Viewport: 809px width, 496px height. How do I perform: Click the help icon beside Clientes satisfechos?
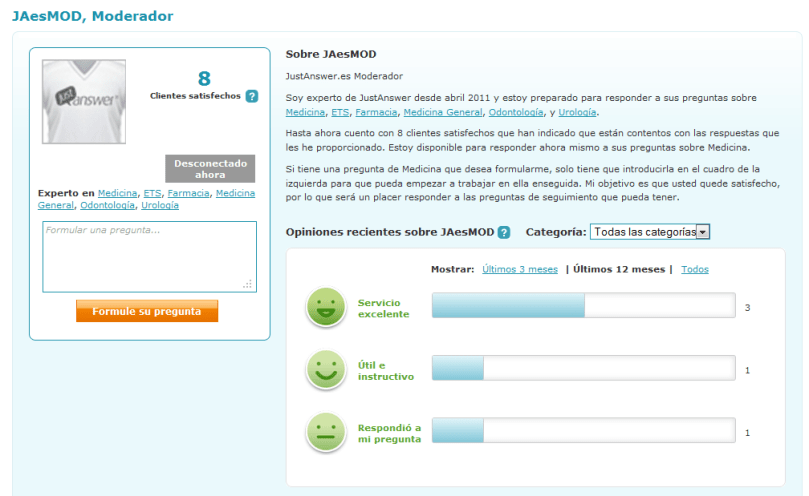252,96
